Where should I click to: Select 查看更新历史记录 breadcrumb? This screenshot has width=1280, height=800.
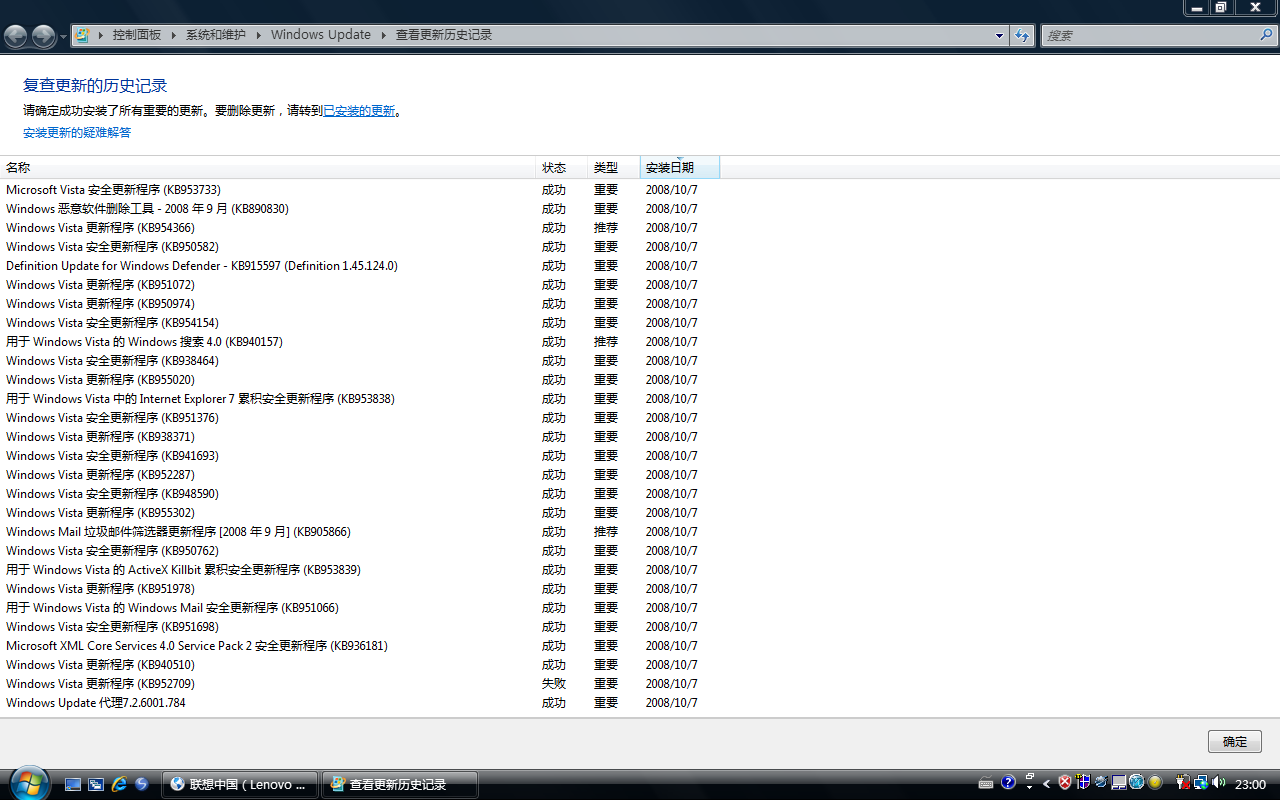point(444,35)
